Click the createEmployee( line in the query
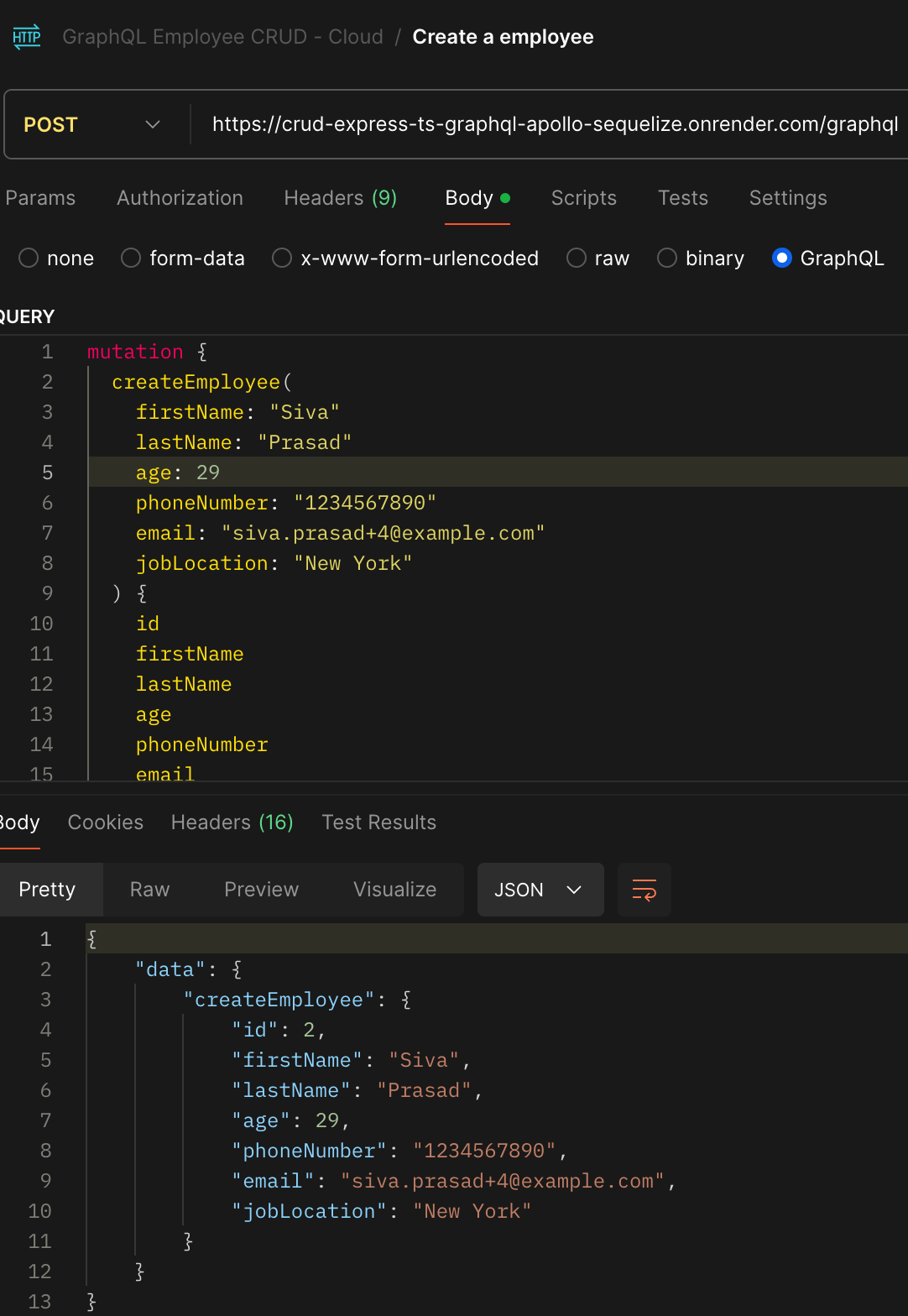Viewport: 908px width, 1316px height. [202, 382]
